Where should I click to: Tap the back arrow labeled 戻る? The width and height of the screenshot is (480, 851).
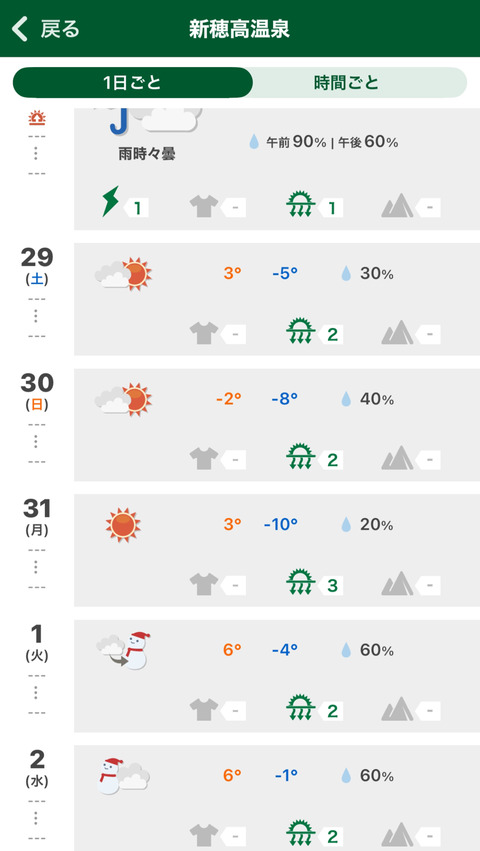[46, 29]
